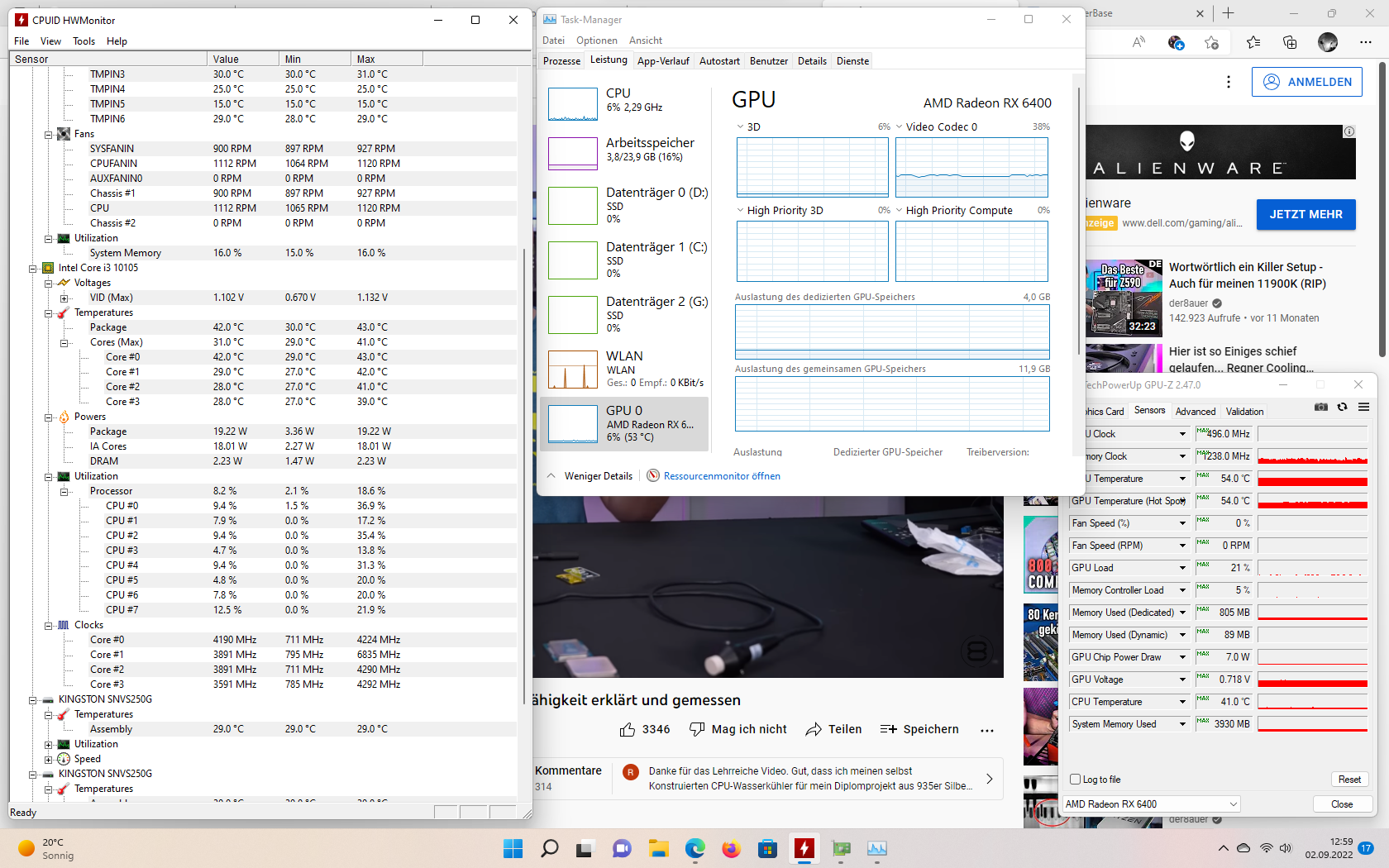Collapse the Fans node in HWMonitor
1389x868 pixels.
48,134
